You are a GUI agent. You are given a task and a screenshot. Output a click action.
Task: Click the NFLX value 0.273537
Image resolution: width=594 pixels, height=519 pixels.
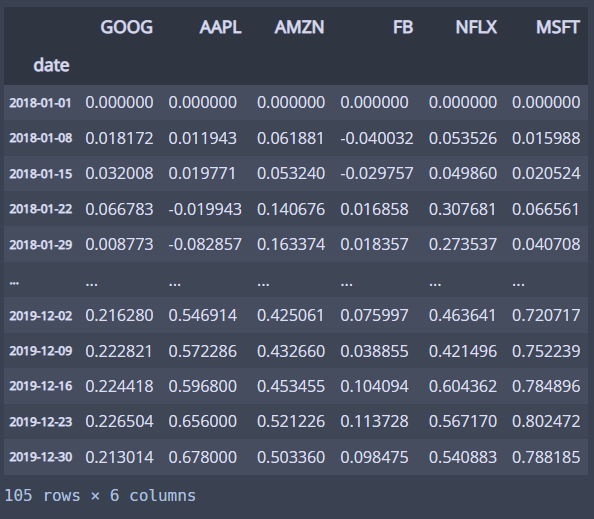[x=463, y=244]
